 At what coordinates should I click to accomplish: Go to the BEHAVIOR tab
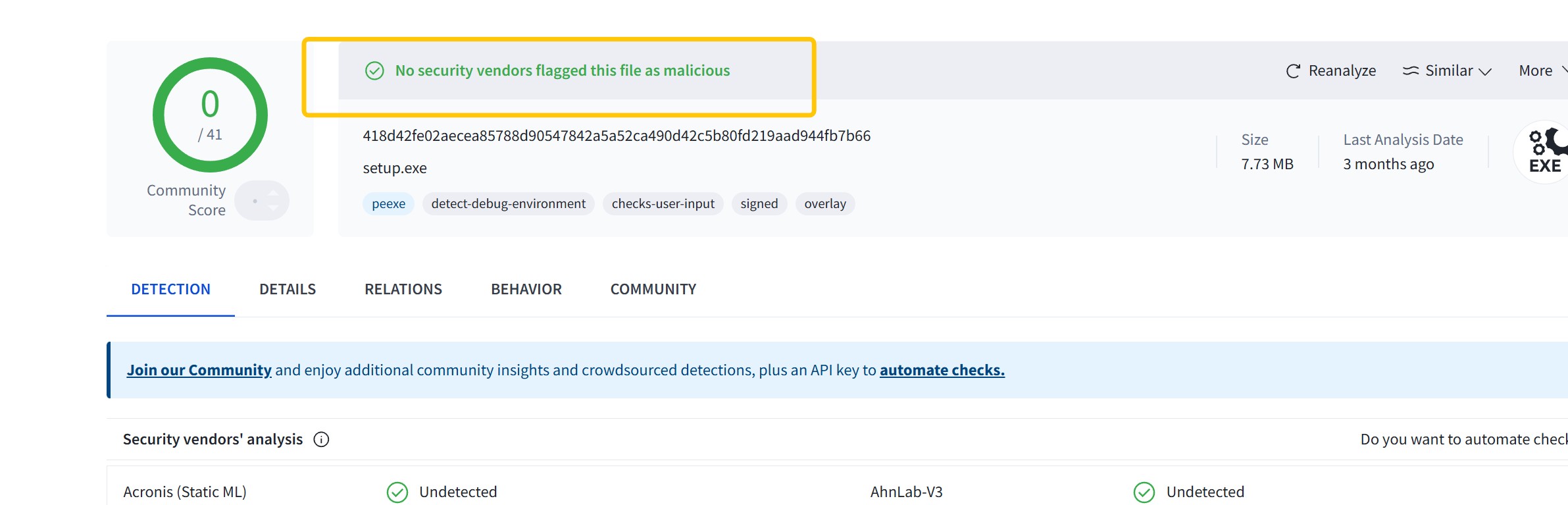(526, 289)
